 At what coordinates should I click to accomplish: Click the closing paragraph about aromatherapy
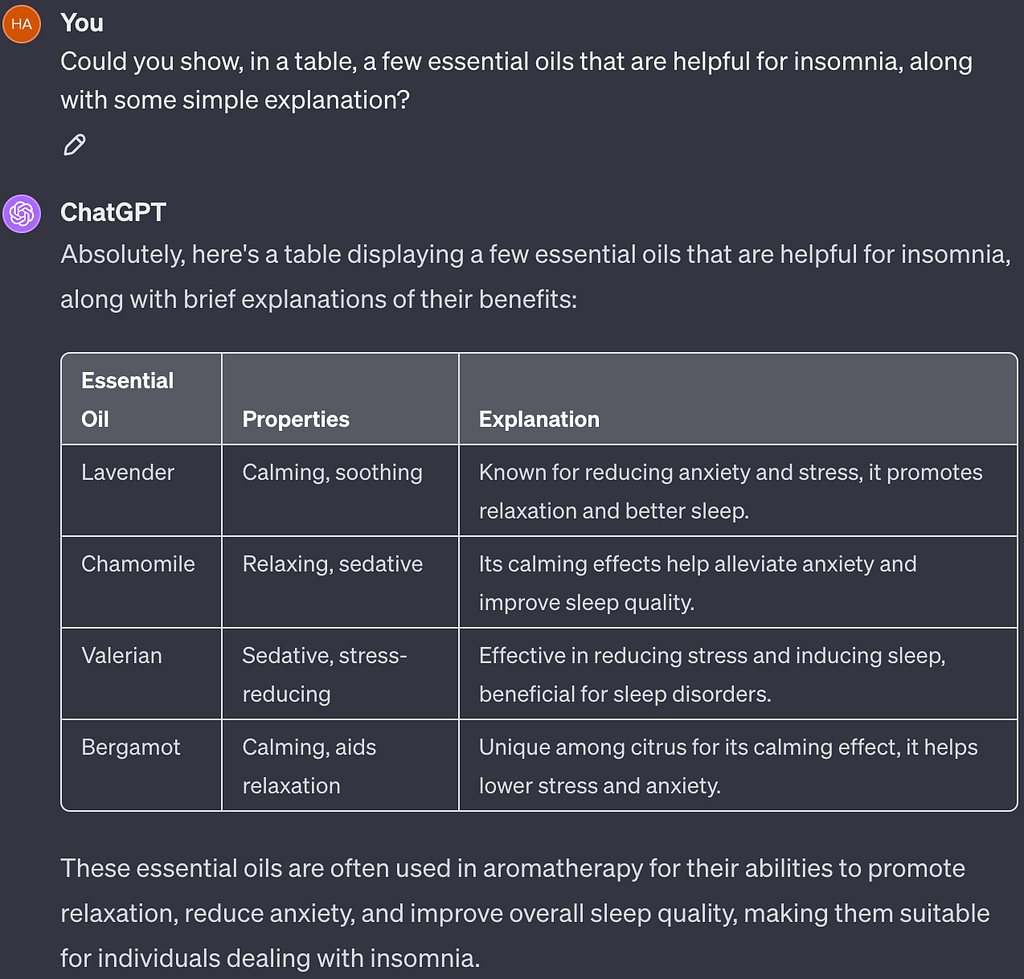pos(525,913)
